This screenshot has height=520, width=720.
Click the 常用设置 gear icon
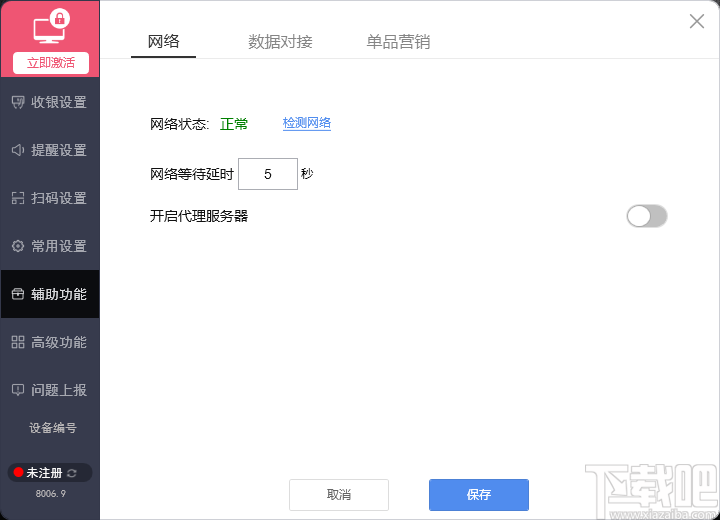(x=18, y=246)
